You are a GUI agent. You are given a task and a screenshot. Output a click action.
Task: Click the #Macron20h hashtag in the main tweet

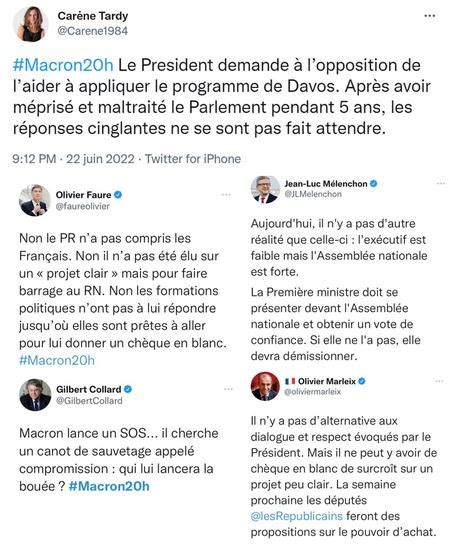point(63,65)
